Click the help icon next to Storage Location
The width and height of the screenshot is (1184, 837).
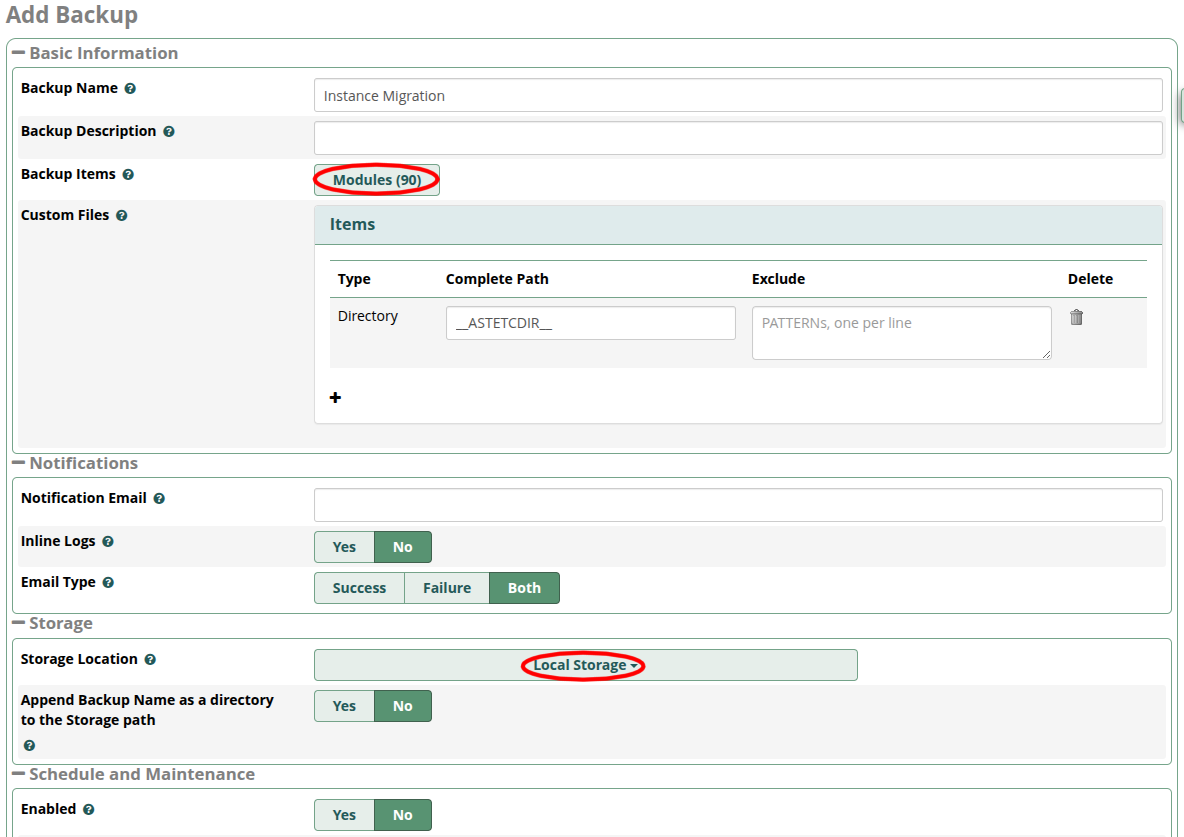pos(150,660)
